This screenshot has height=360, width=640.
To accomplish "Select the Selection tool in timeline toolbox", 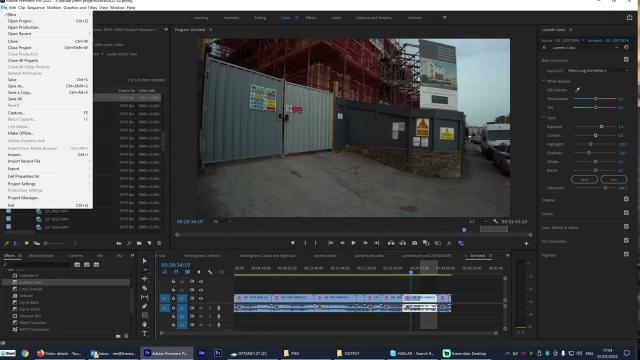I will [144, 261].
